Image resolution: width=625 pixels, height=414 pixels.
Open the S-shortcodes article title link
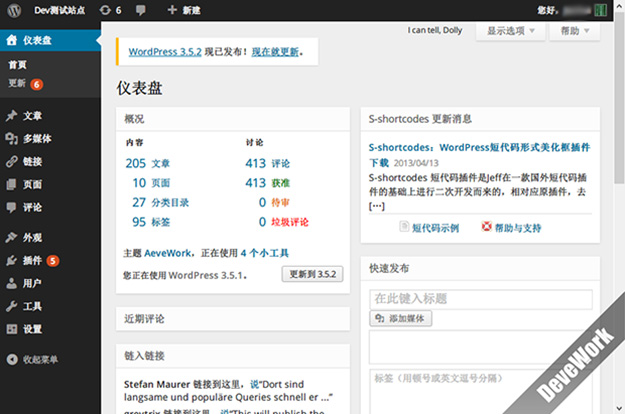[x=480, y=155]
